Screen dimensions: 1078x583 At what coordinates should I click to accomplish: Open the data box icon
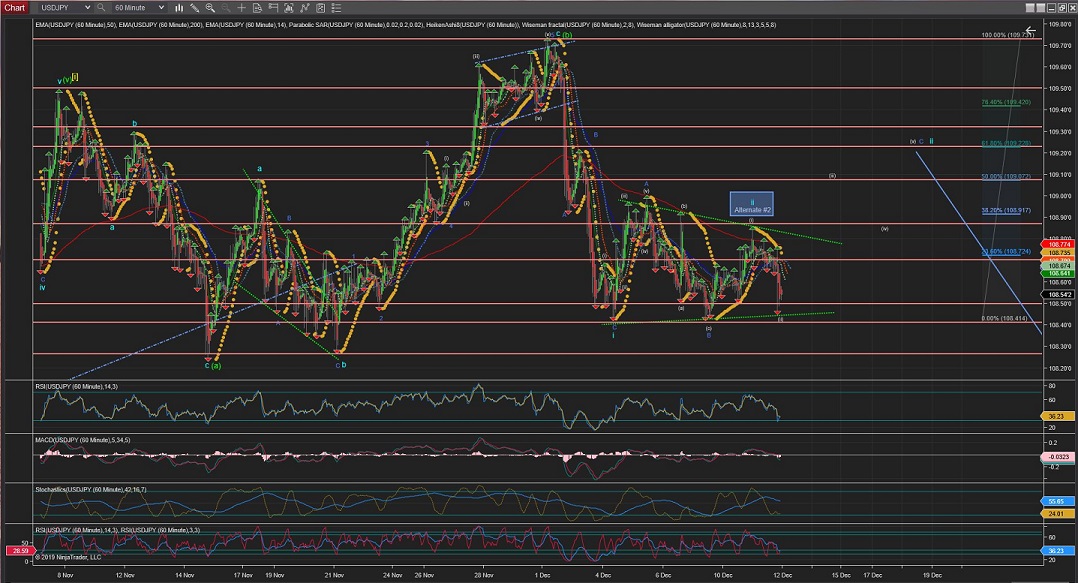[x=257, y=8]
